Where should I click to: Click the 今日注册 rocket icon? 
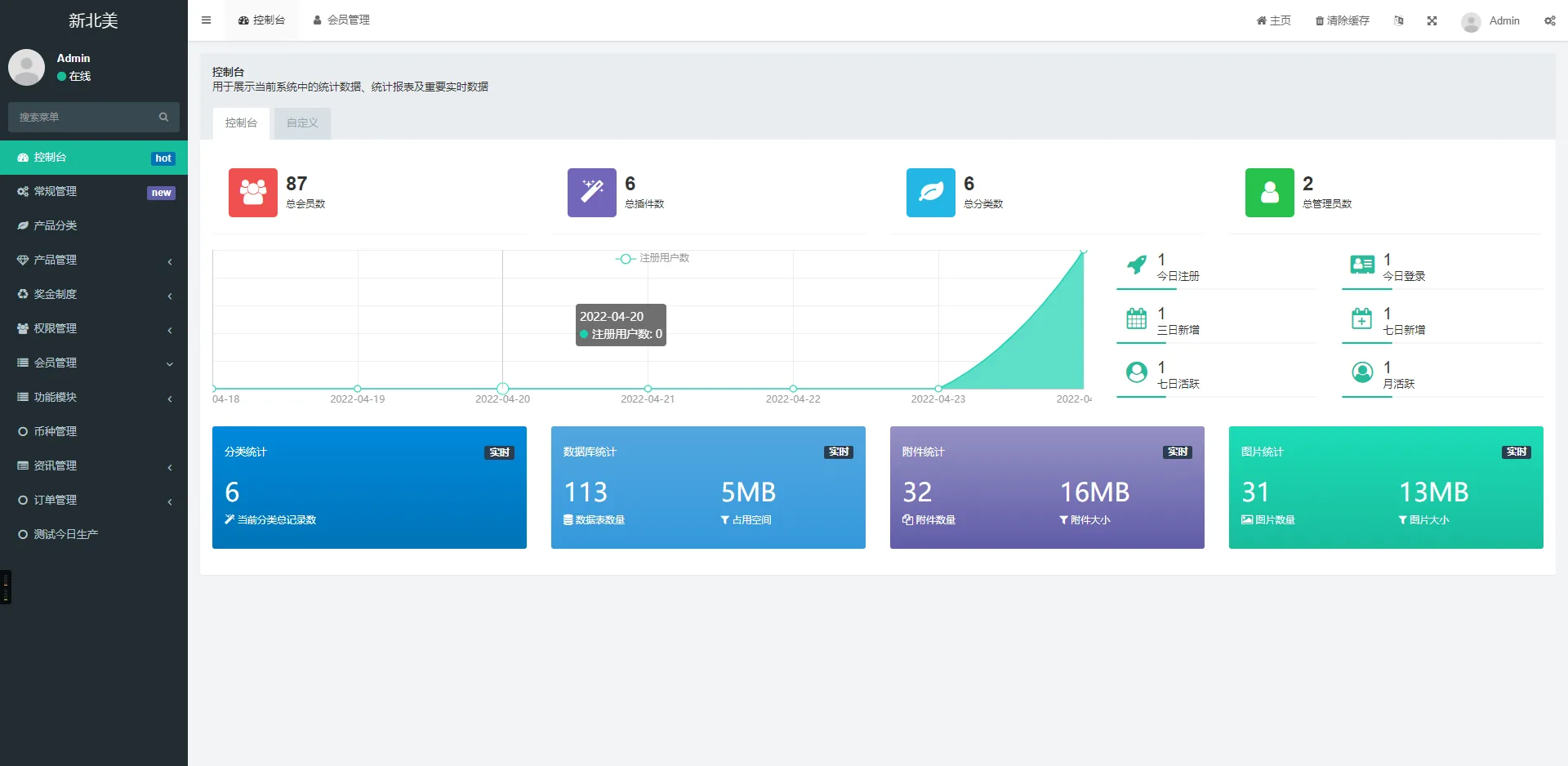tap(1136, 265)
